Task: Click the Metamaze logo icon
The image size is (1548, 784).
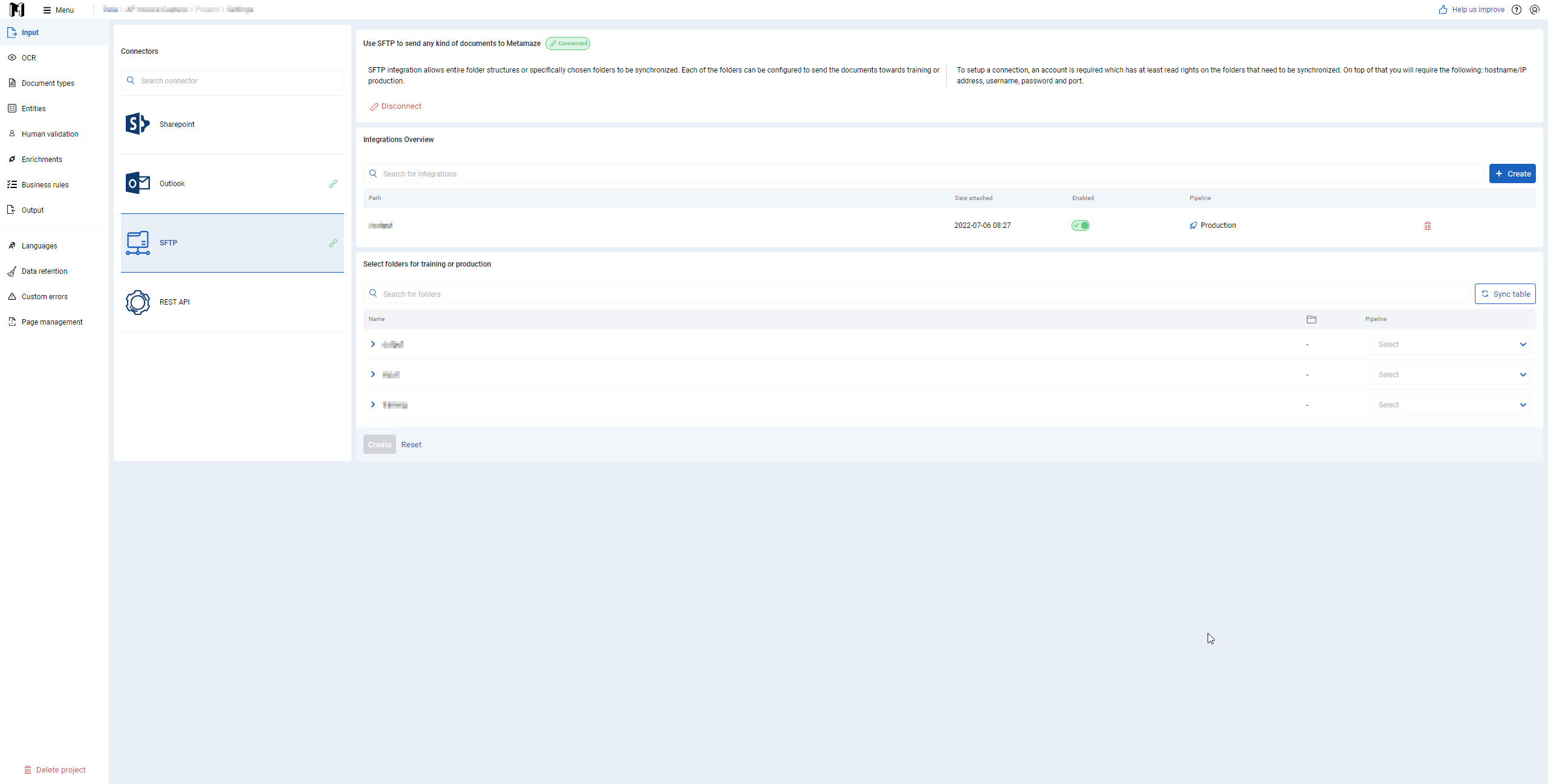Action: tap(17, 10)
